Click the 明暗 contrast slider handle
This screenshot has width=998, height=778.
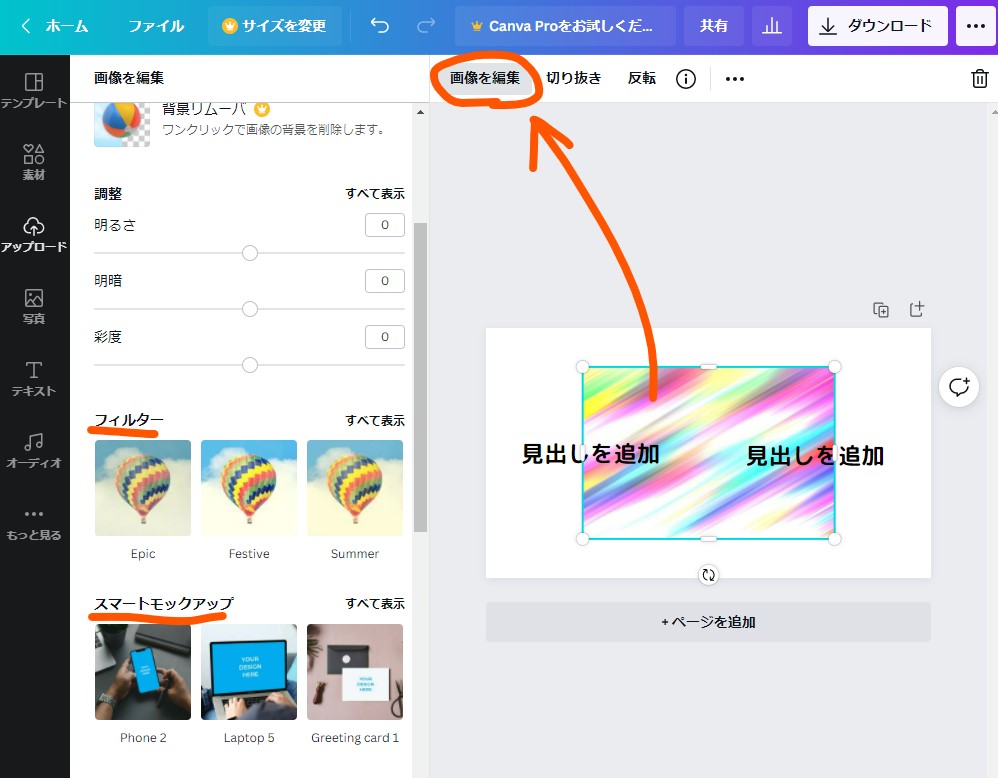[250, 309]
